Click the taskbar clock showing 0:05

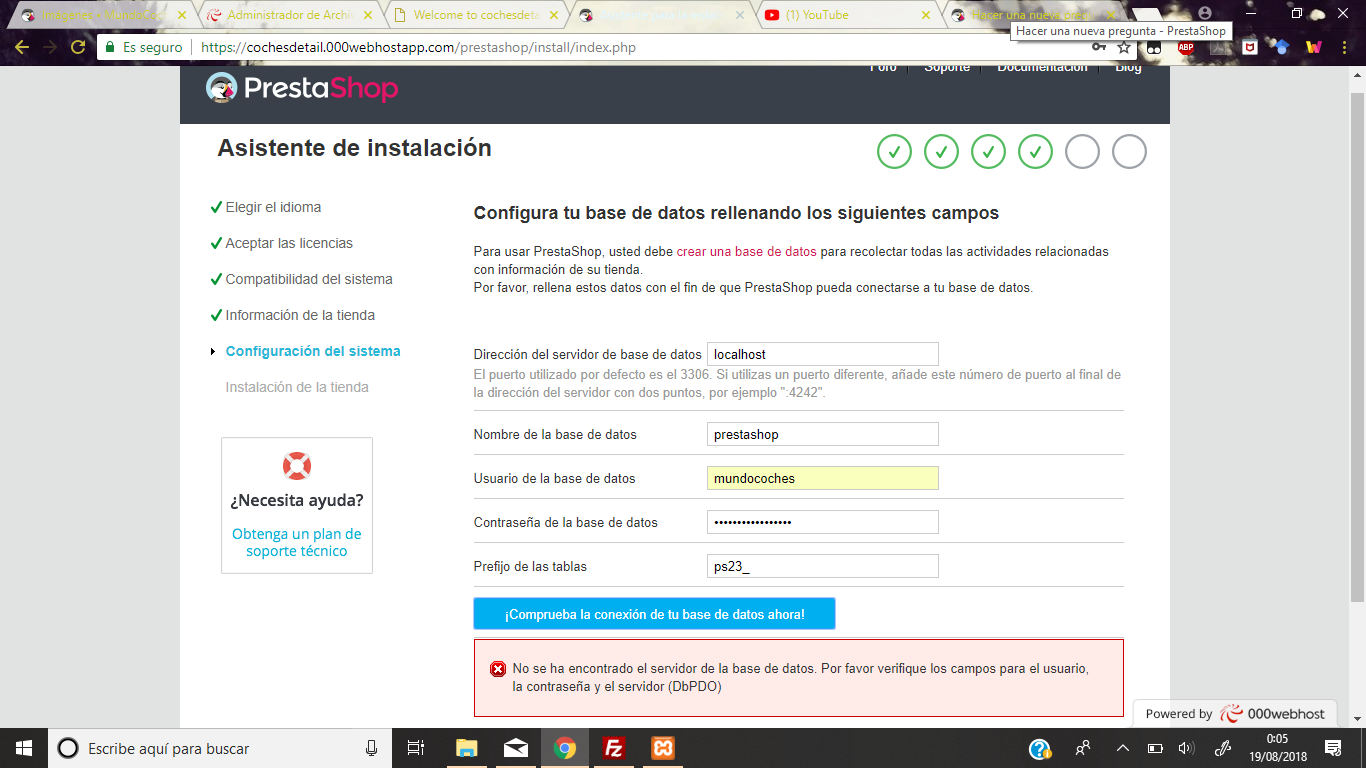coord(1277,748)
